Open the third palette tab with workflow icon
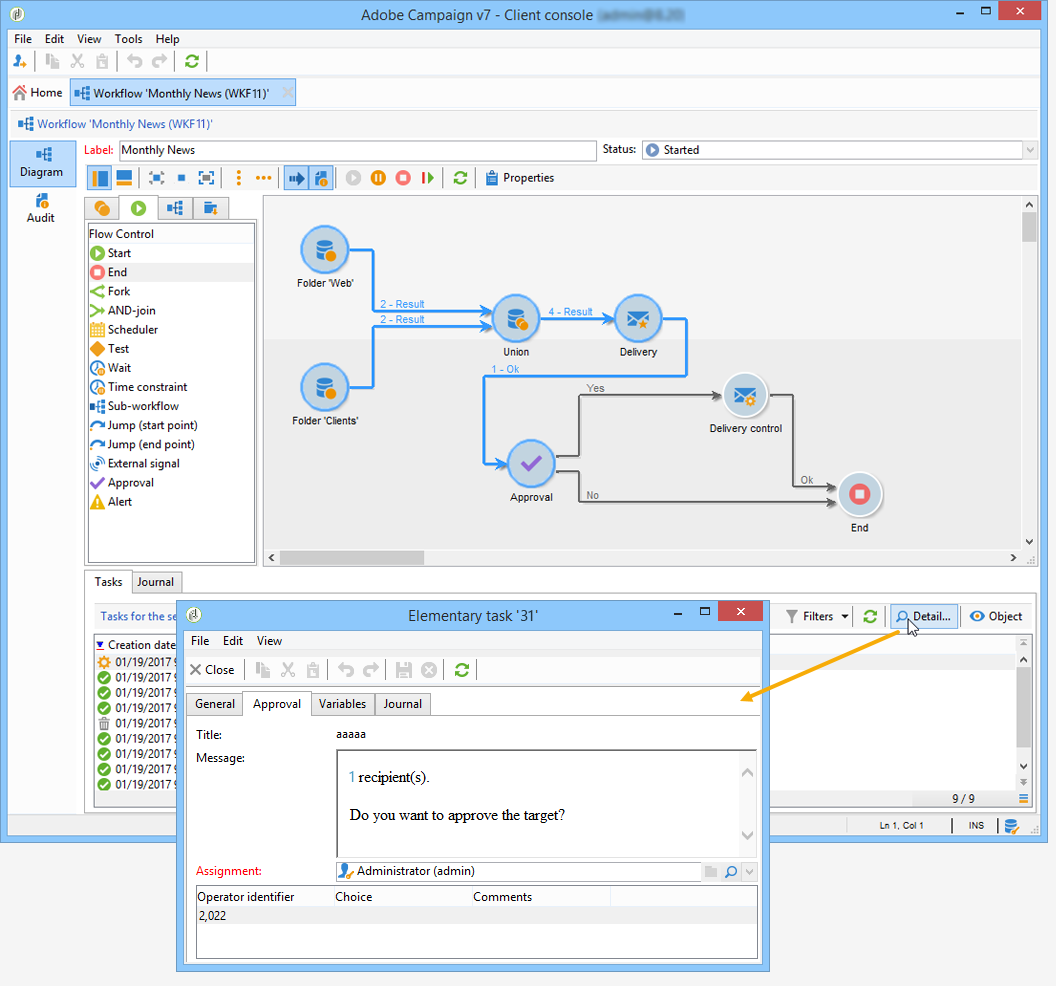Viewport: 1056px width, 986px height. [175, 208]
